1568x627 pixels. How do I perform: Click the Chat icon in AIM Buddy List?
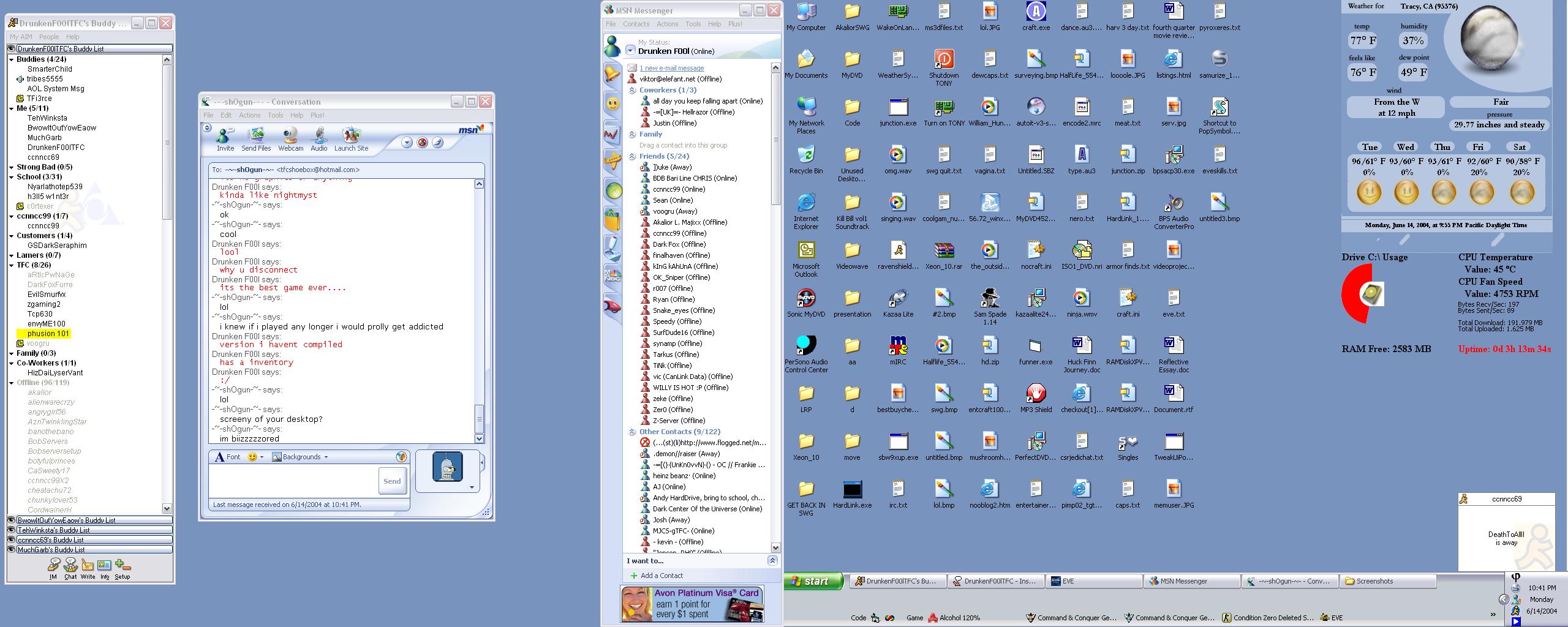(x=70, y=568)
